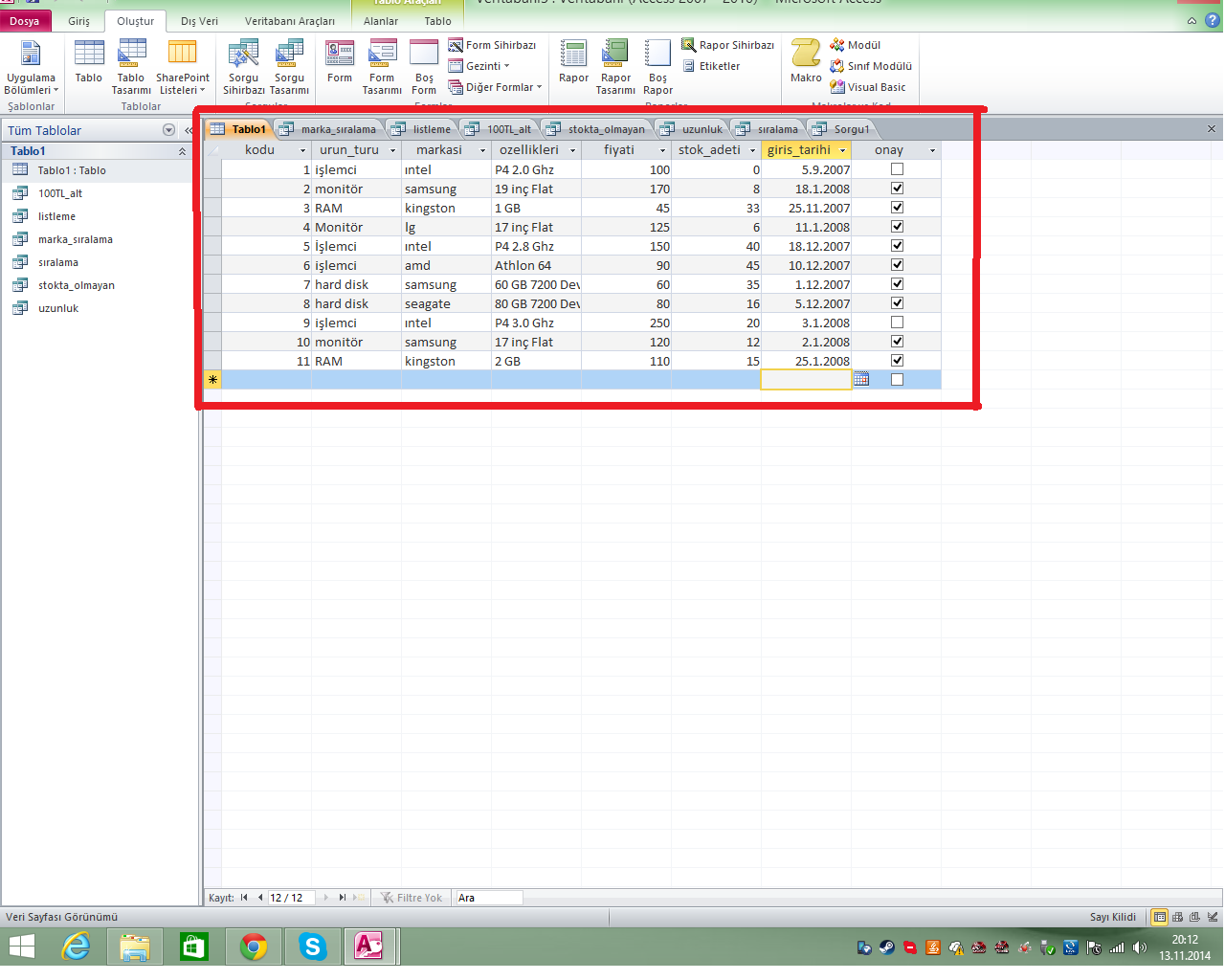Open date picker calendar icon in new row
The height and width of the screenshot is (980, 1225).
pyautogui.click(x=861, y=380)
